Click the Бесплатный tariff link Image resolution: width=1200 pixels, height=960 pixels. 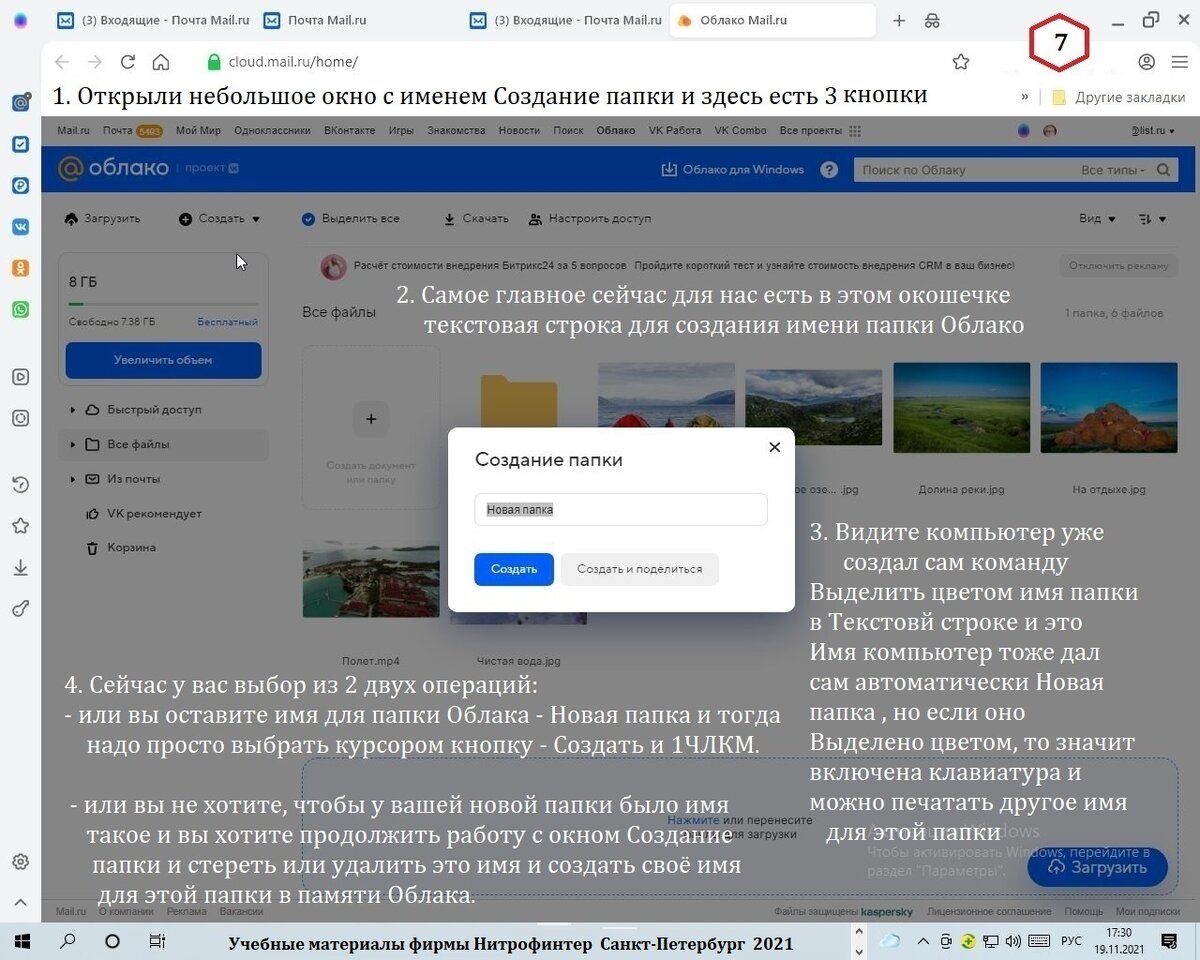coord(227,322)
